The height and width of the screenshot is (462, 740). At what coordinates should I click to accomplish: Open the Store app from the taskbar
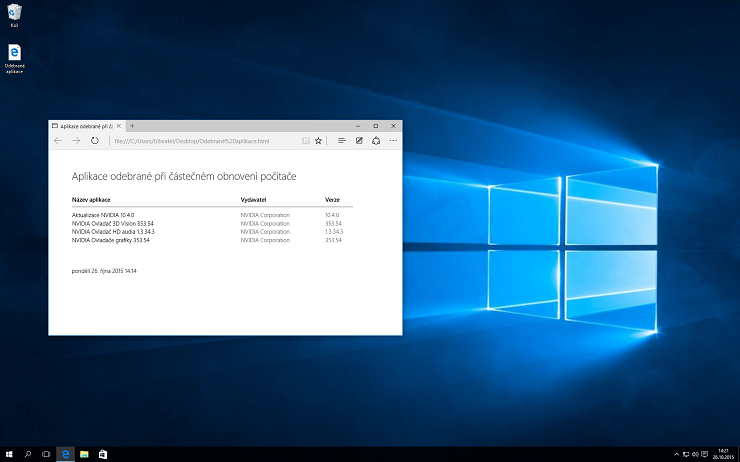click(x=102, y=454)
